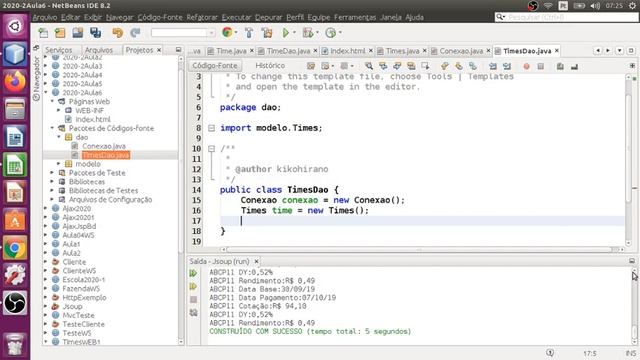Image resolution: width=640 pixels, height=360 pixels.
Task: Rerun output with green arrow icon
Action: (x=193, y=273)
